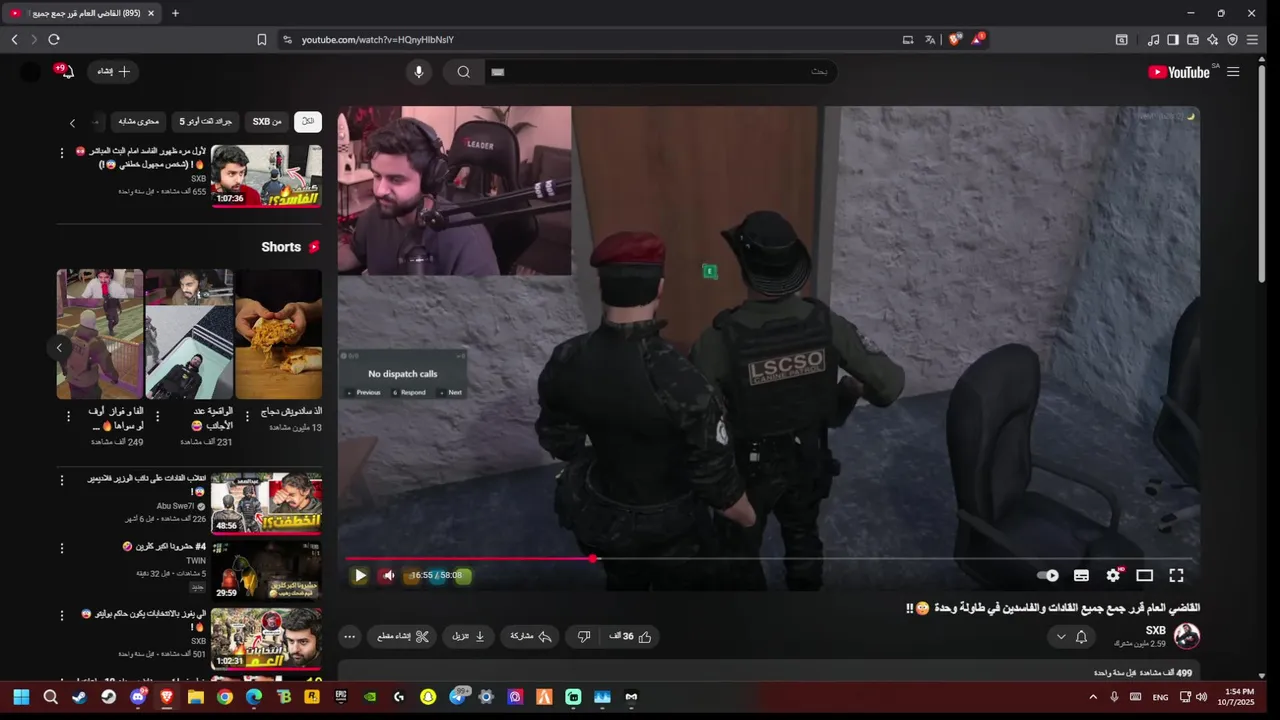The height and width of the screenshot is (720, 1280).
Task: Open the Brave Wallet icon
Action: (x=1193, y=40)
